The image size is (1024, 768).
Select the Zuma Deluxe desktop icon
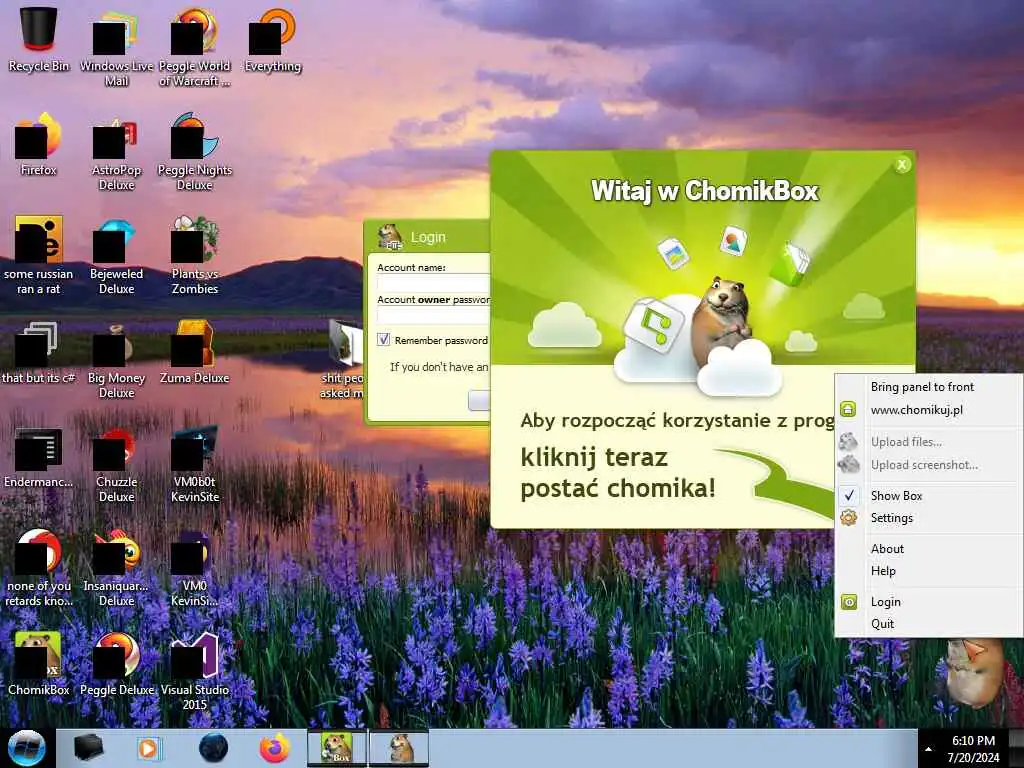(x=195, y=351)
